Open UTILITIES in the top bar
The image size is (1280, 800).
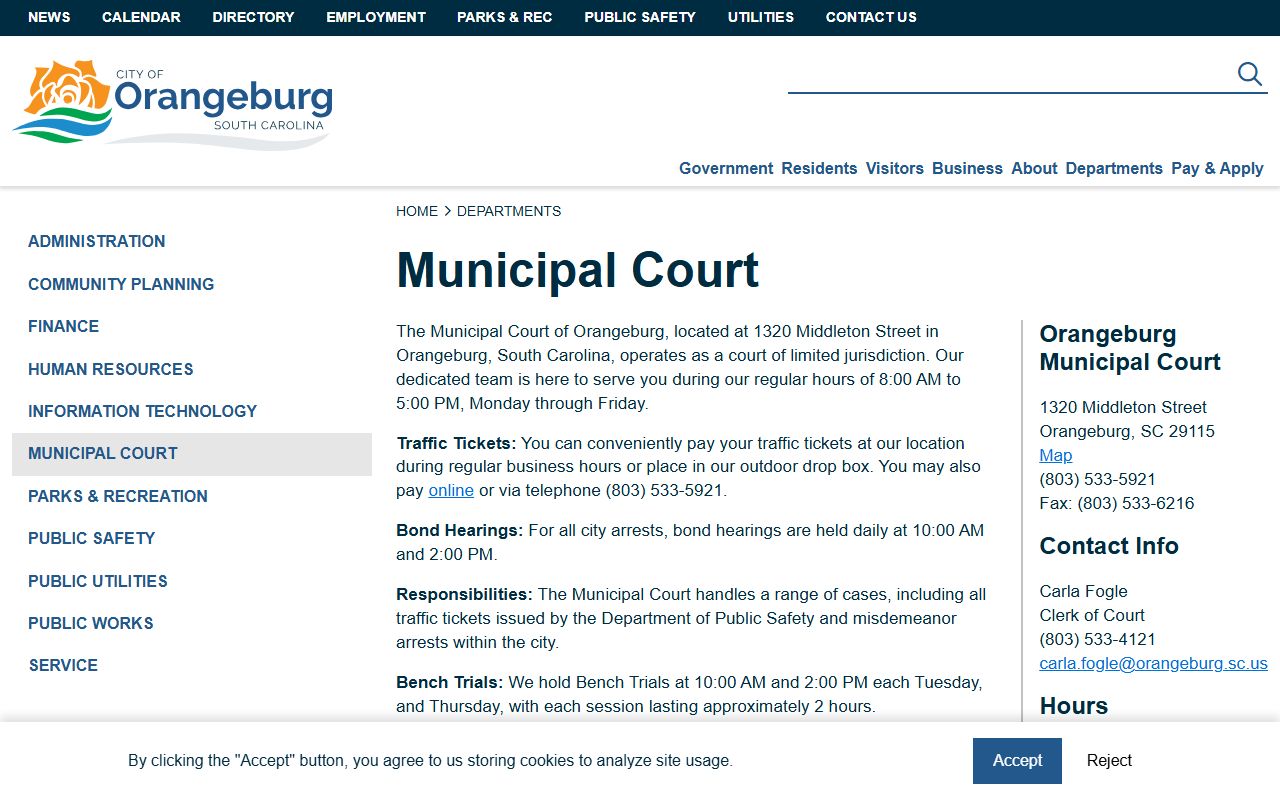761,17
